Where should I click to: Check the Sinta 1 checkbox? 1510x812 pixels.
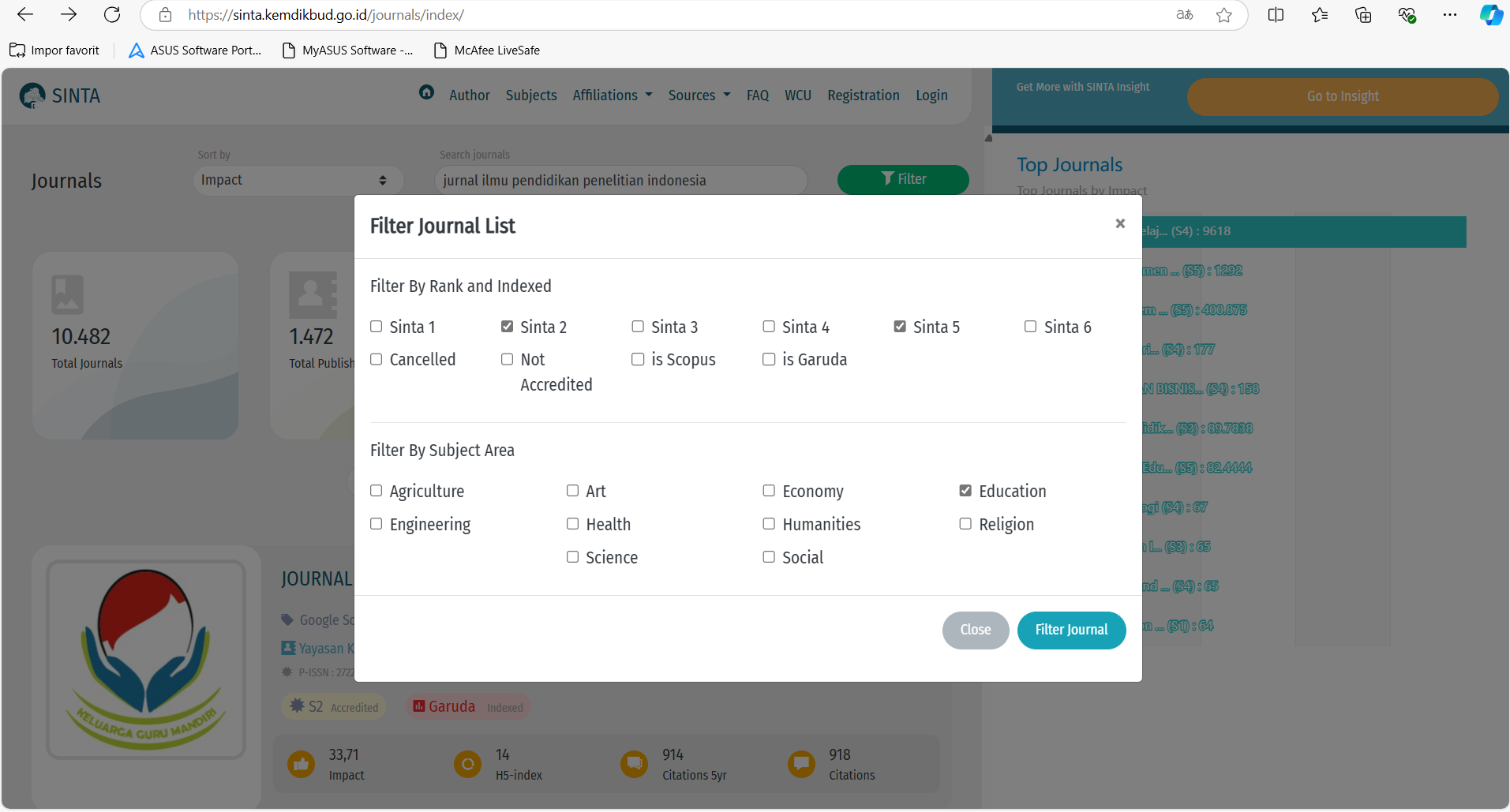pyautogui.click(x=377, y=327)
